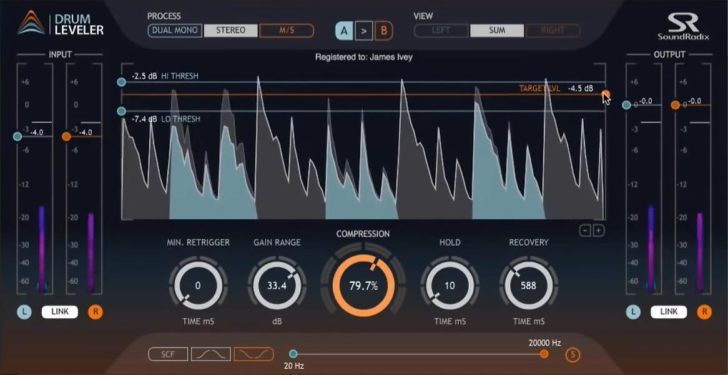
Task: Click the -7.4 dB lo threshold value
Action: click(x=144, y=119)
